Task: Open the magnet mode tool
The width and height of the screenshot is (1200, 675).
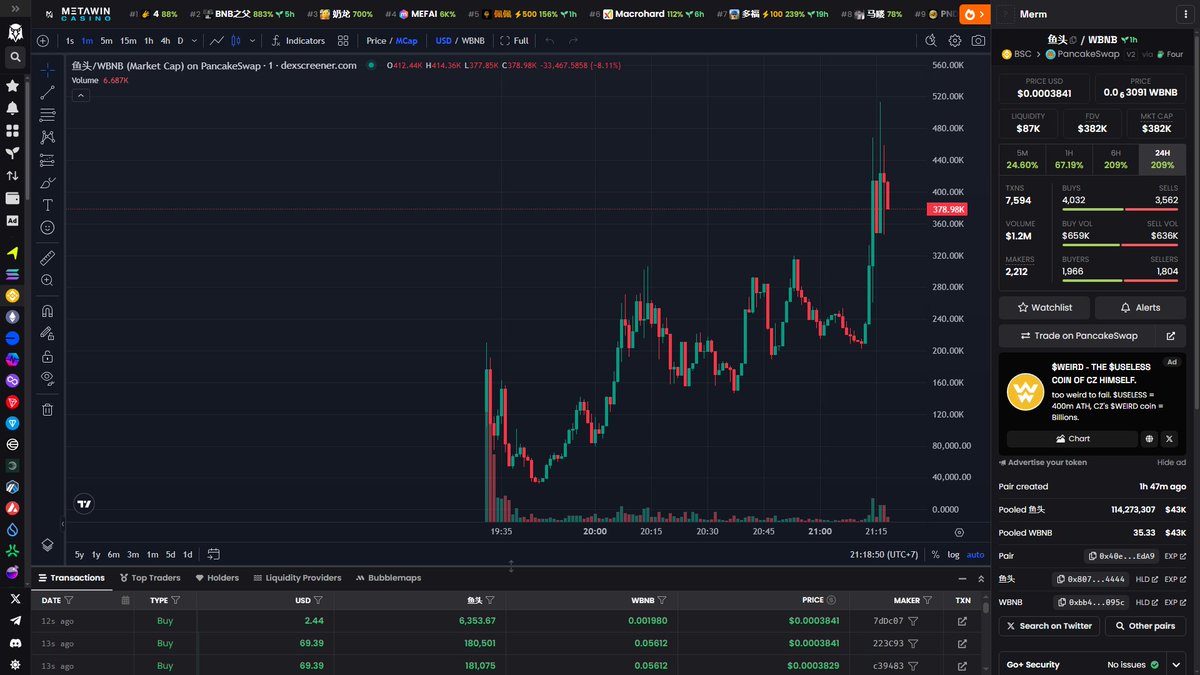Action: pos(47,311)
